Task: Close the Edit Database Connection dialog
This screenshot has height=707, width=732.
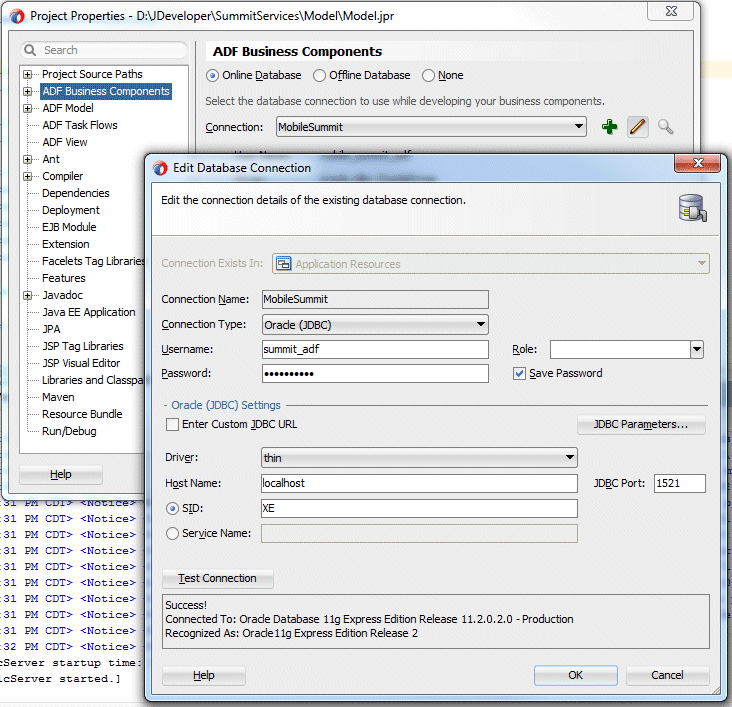Action: pos(698,163)
